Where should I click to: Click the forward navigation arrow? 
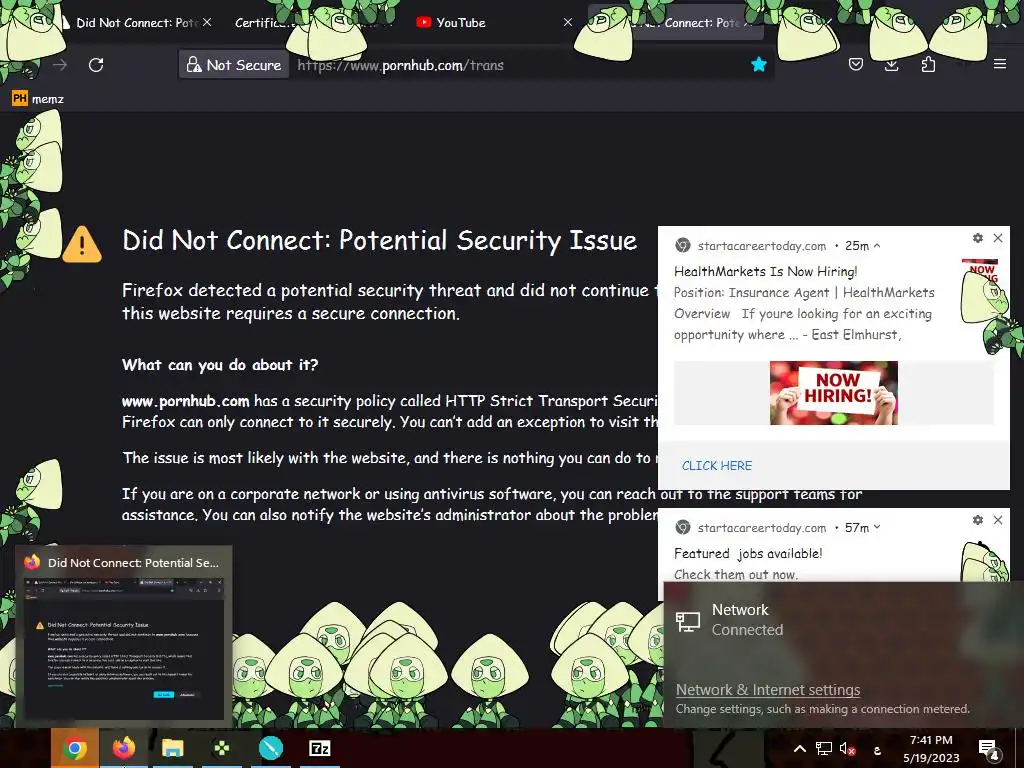[x=60, y=65]
